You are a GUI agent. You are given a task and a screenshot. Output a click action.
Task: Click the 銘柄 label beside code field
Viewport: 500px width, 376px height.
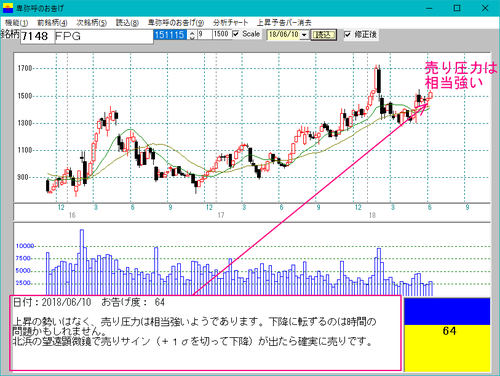(10, 34)
